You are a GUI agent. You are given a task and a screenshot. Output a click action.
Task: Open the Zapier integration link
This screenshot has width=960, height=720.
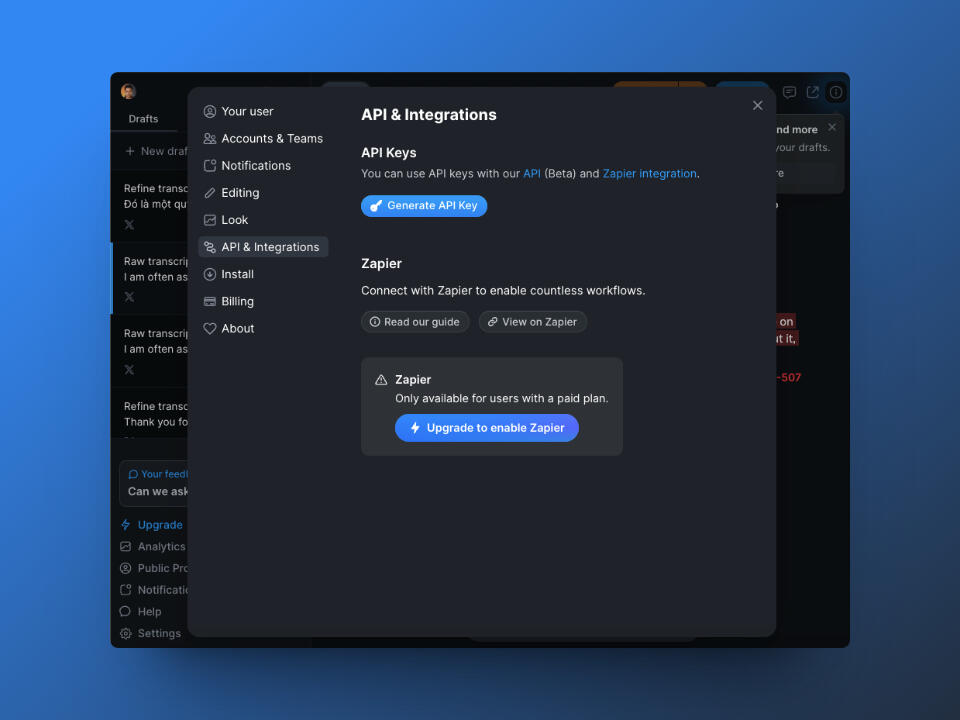click(x=649, y=173)
